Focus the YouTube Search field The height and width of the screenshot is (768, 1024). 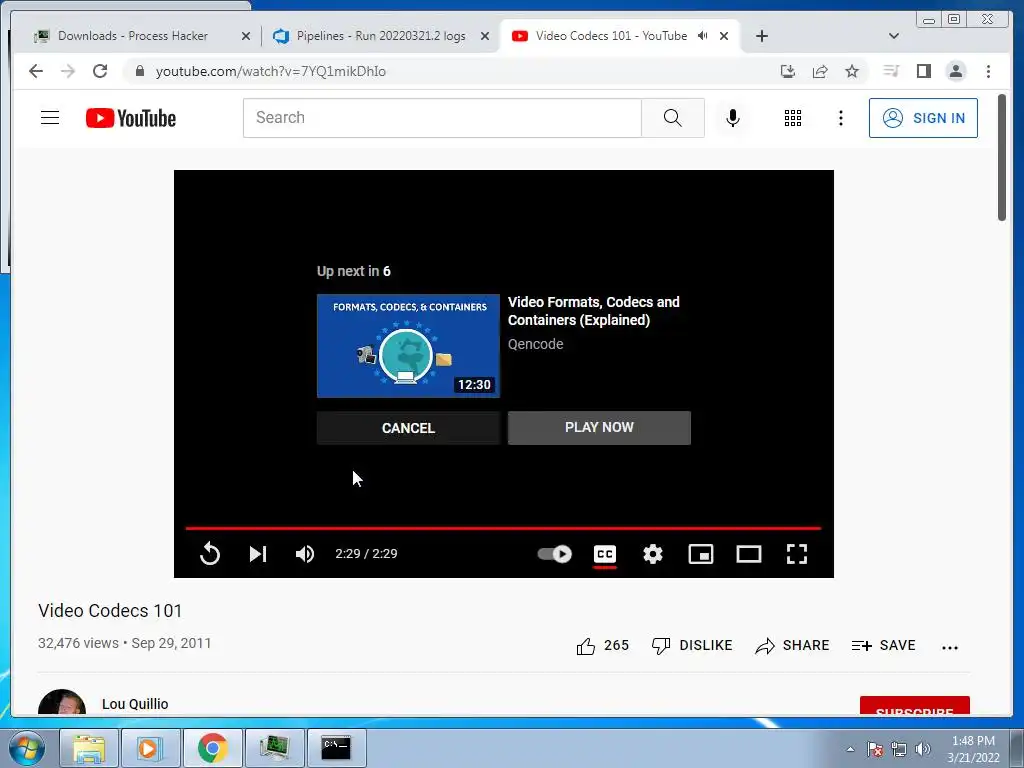442,118
